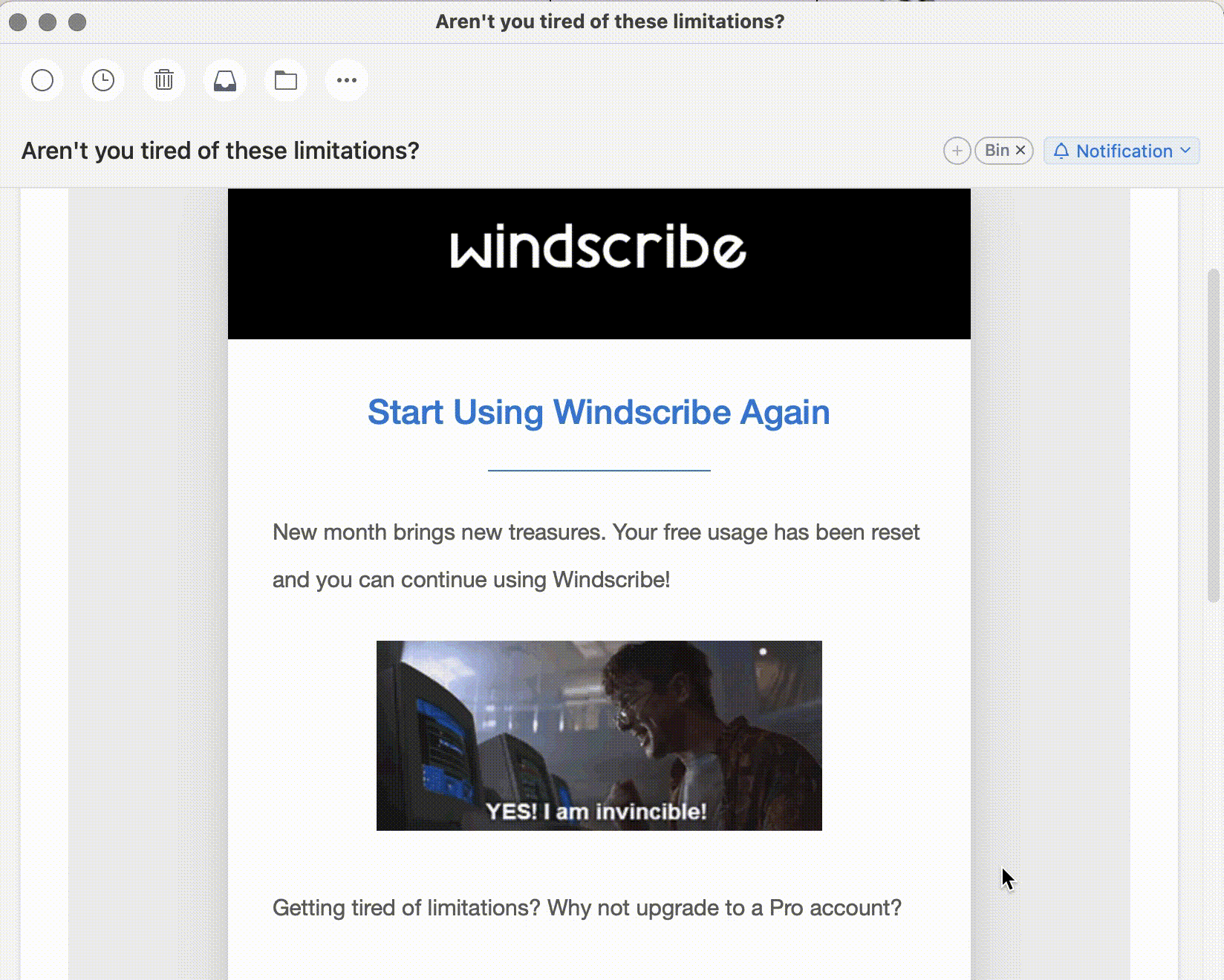Screen dimensions: 1224x980
Task: Click the 'YES! I am invincible!' GIF image
Action: point(599,736)
